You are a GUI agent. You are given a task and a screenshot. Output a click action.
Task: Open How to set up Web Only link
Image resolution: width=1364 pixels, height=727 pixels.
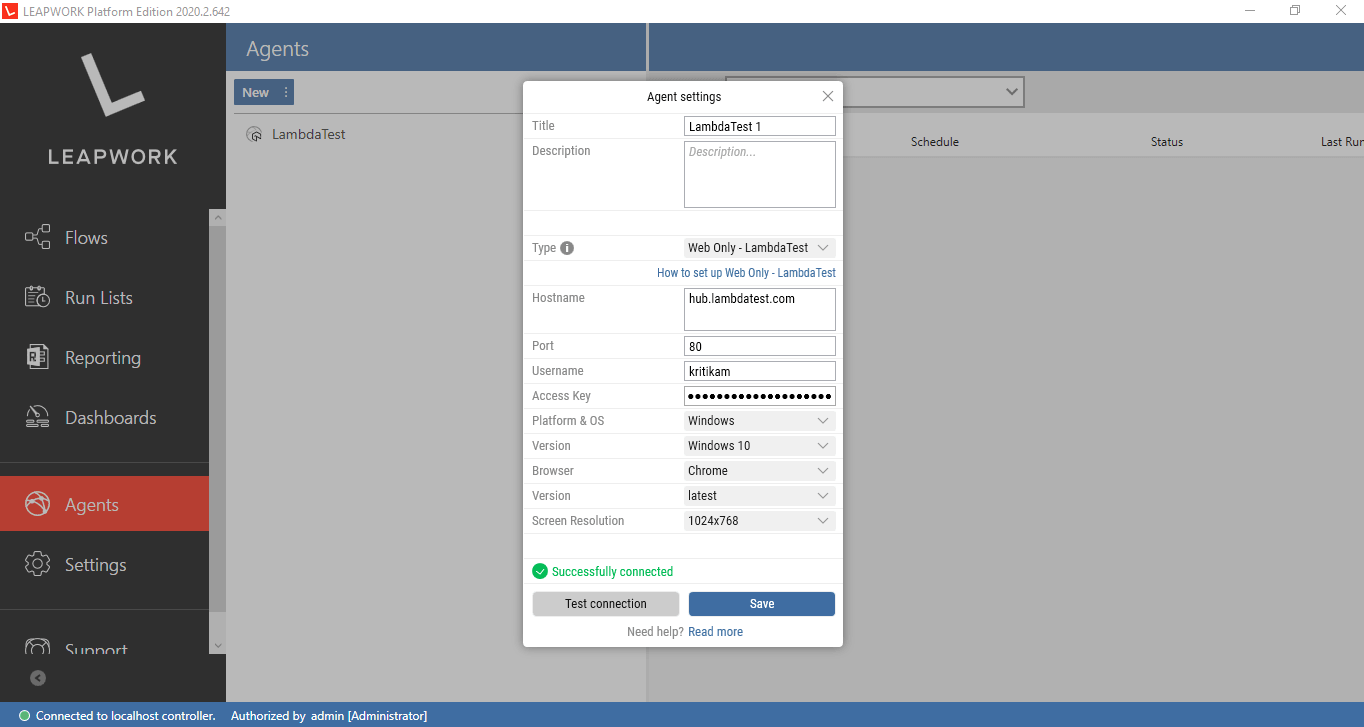pos(746,273)
